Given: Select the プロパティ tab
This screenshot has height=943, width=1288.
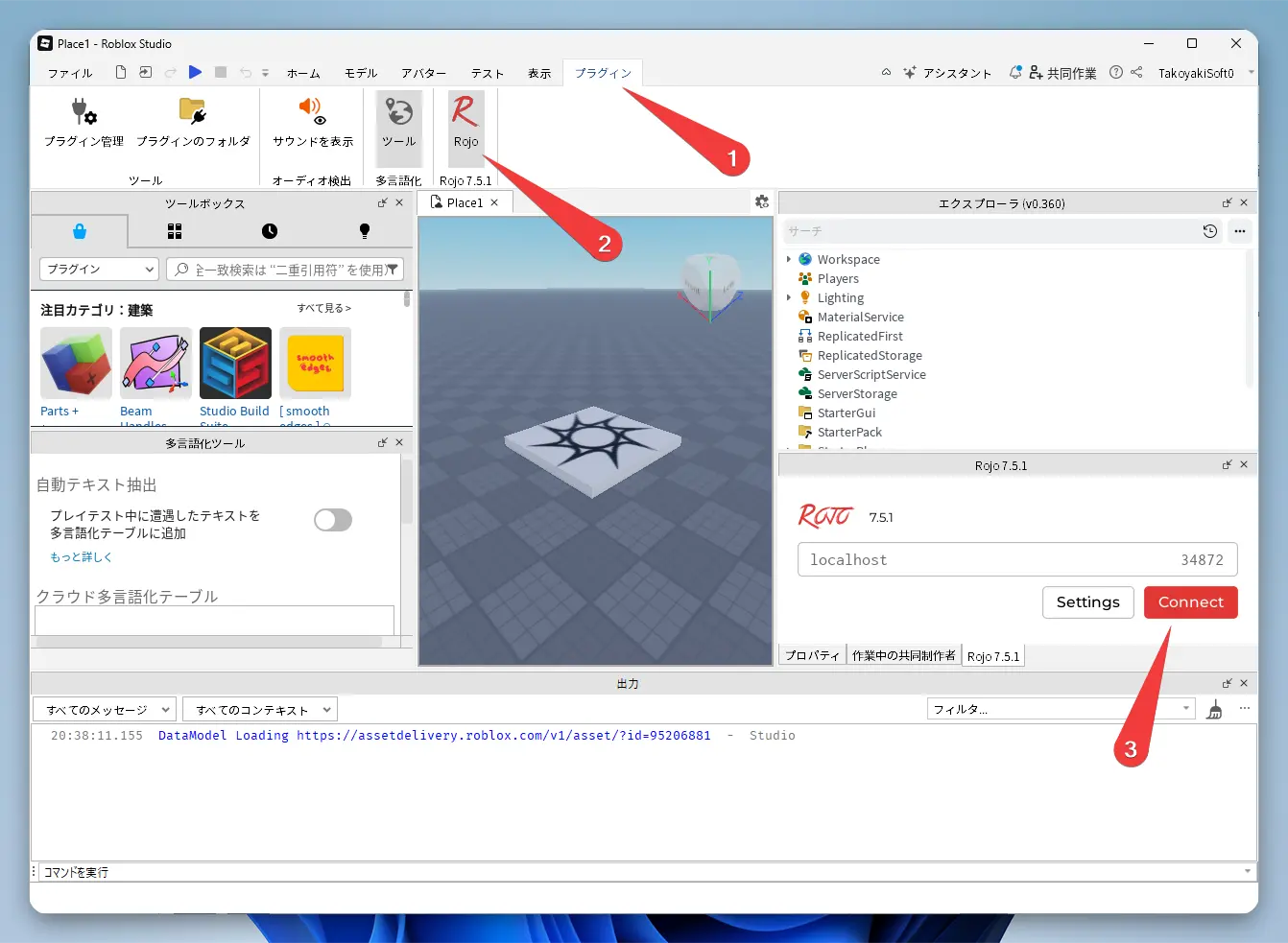Looking at the screenshot, I should 812,655.
